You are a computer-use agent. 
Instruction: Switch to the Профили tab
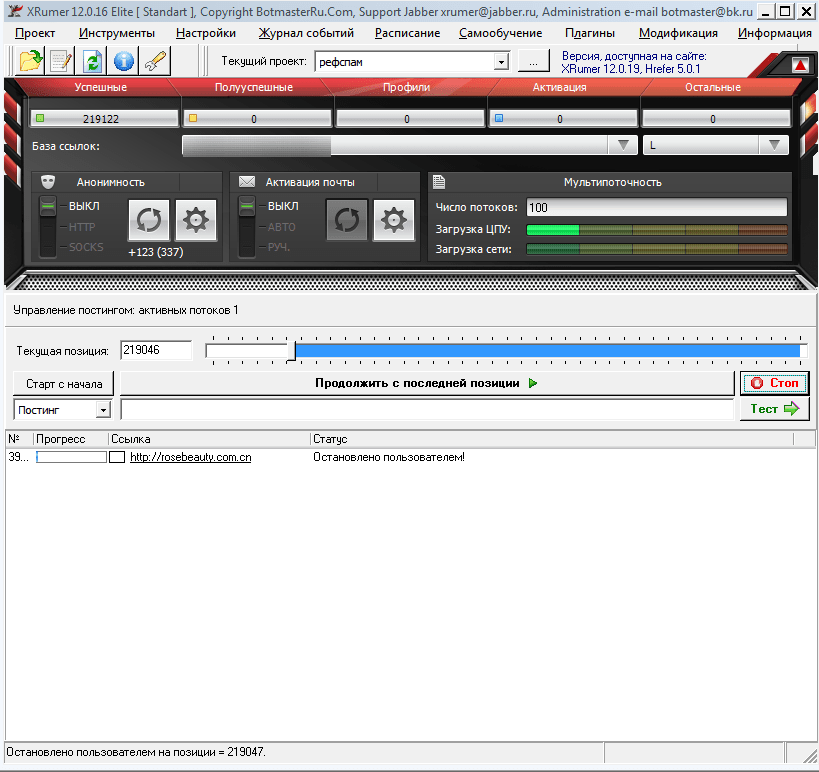coord(406,87)
